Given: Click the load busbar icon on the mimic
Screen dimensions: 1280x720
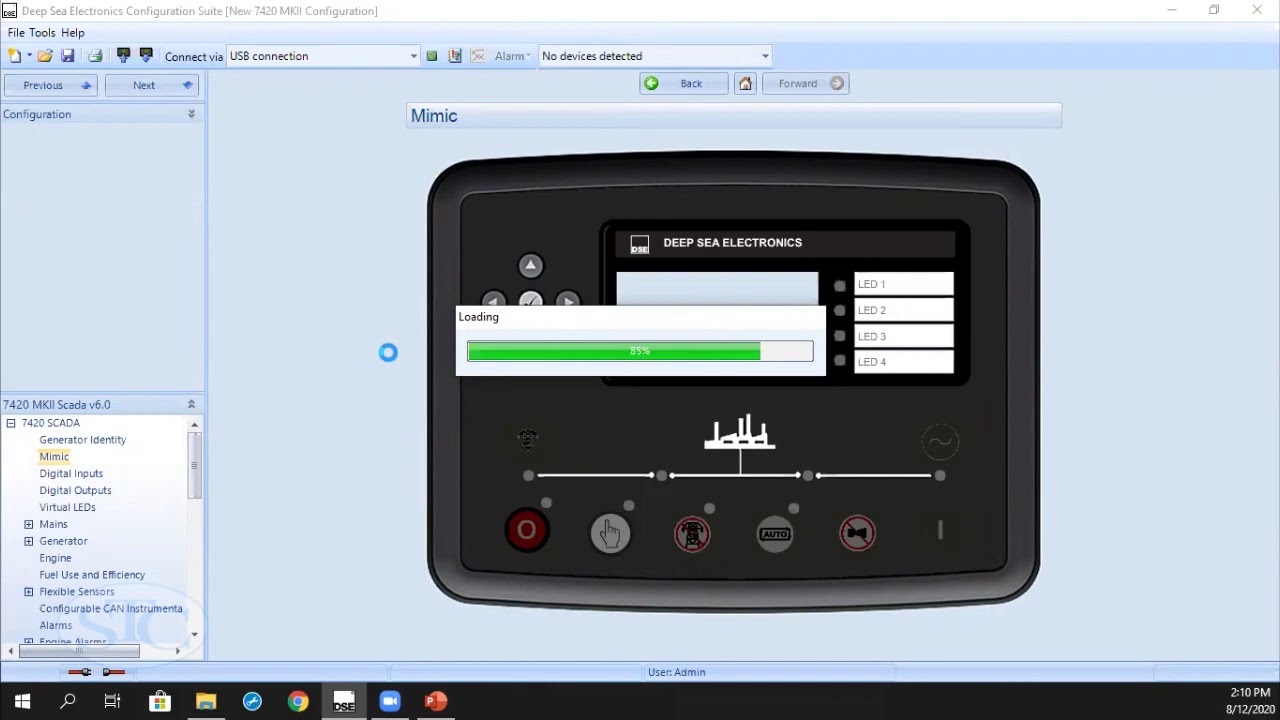Looking at the screenshot, I should pyautogui.click(x=740, y=433).
